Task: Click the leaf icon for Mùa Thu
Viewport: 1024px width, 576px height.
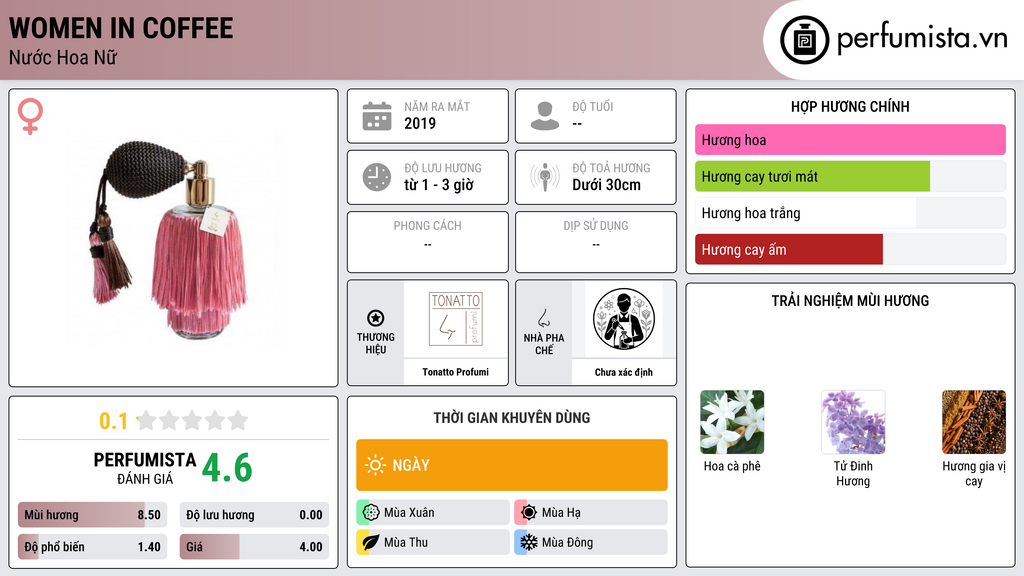Action: 371,542
